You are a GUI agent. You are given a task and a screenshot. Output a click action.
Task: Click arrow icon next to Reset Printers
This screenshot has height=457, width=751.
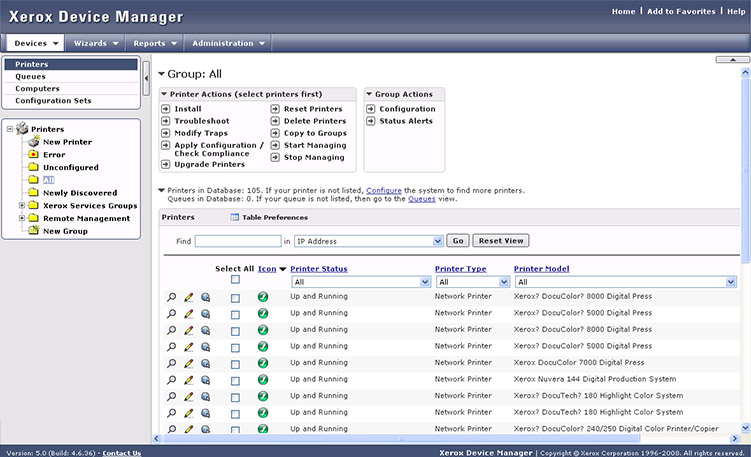click(x=275, y=109)
